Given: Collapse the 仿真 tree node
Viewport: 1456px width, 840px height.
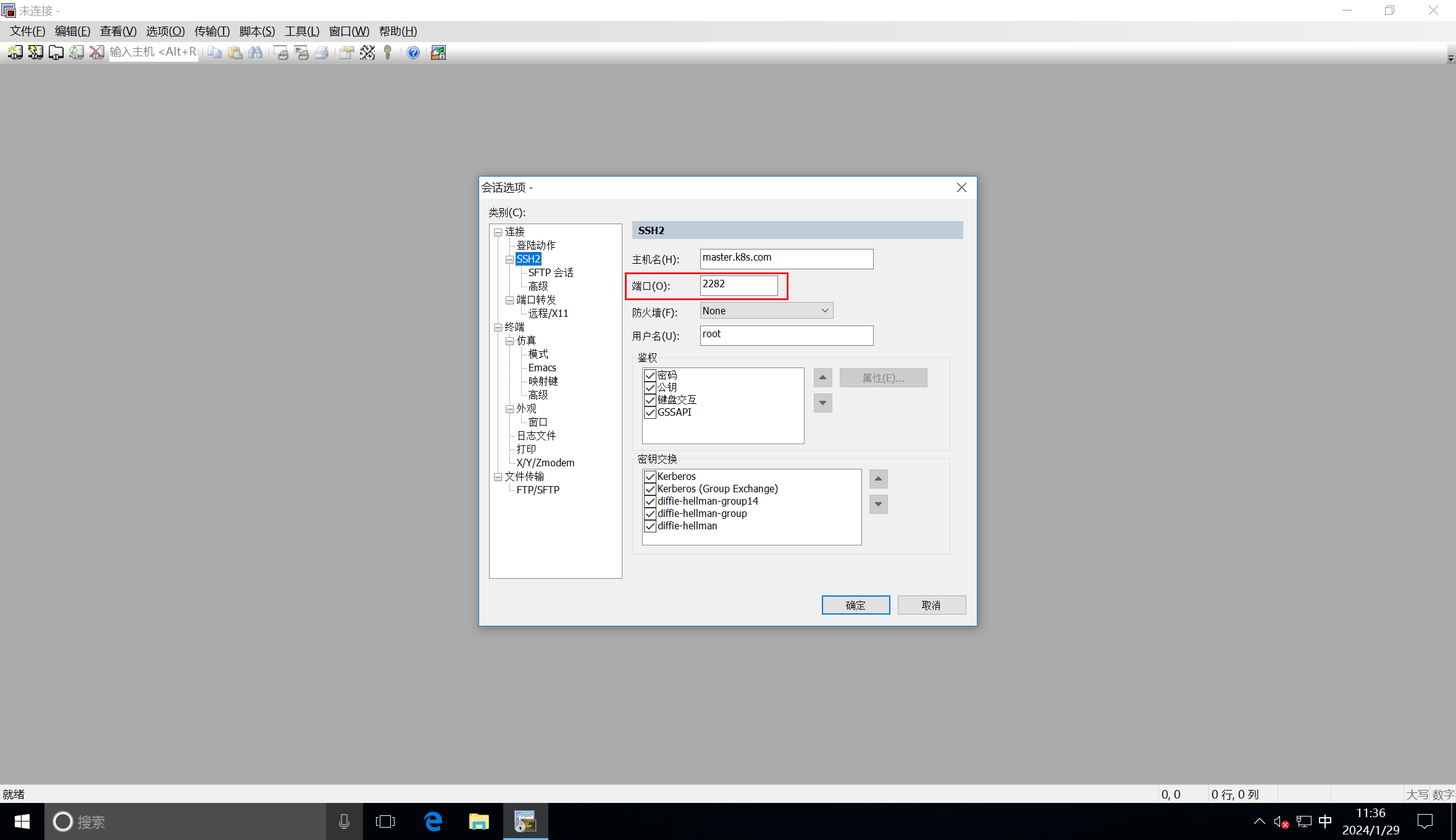Looking at the screenshot, I should point(509,341).
